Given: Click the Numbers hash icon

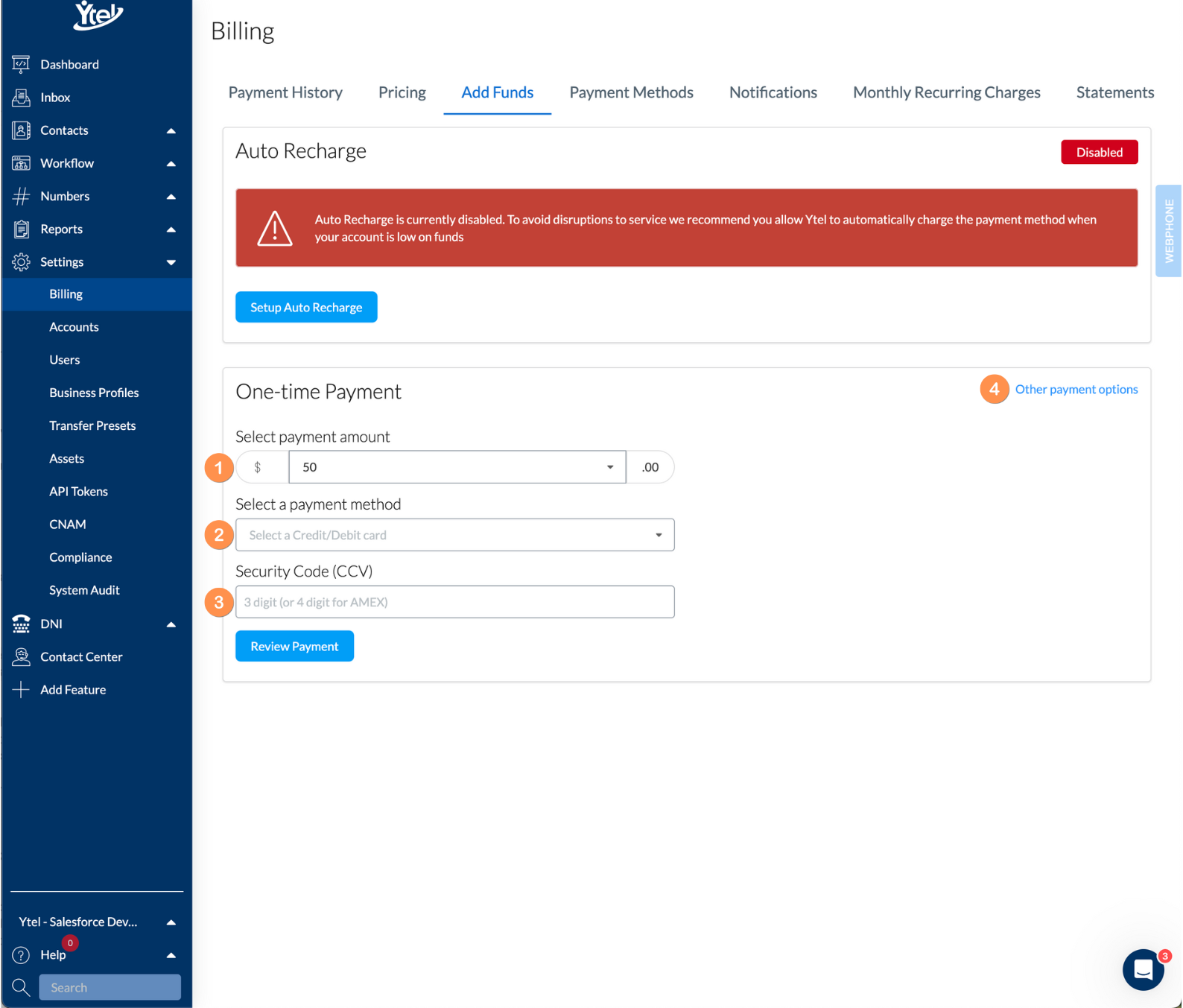Looking at the screenshot, I should pyautogui.click(x=21, y=196).
